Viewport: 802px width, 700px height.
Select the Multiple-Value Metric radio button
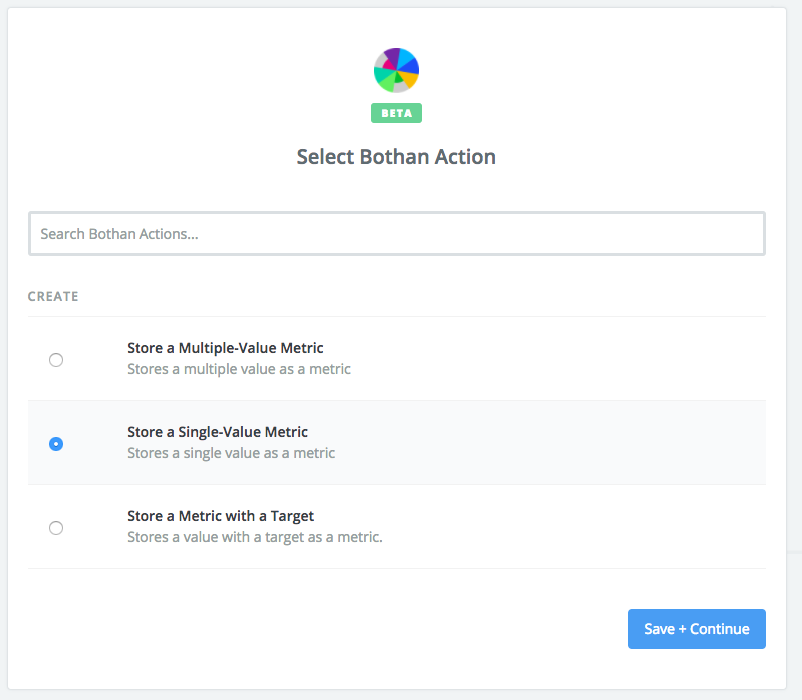pos(56,360)
